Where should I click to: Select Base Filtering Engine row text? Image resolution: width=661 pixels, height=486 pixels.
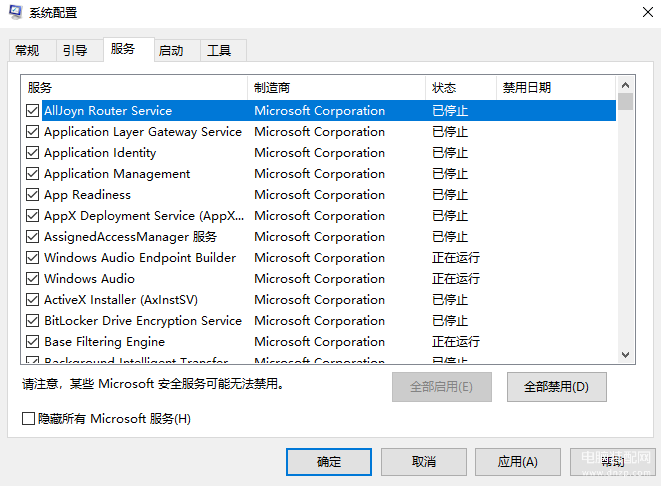coord(105,341)
